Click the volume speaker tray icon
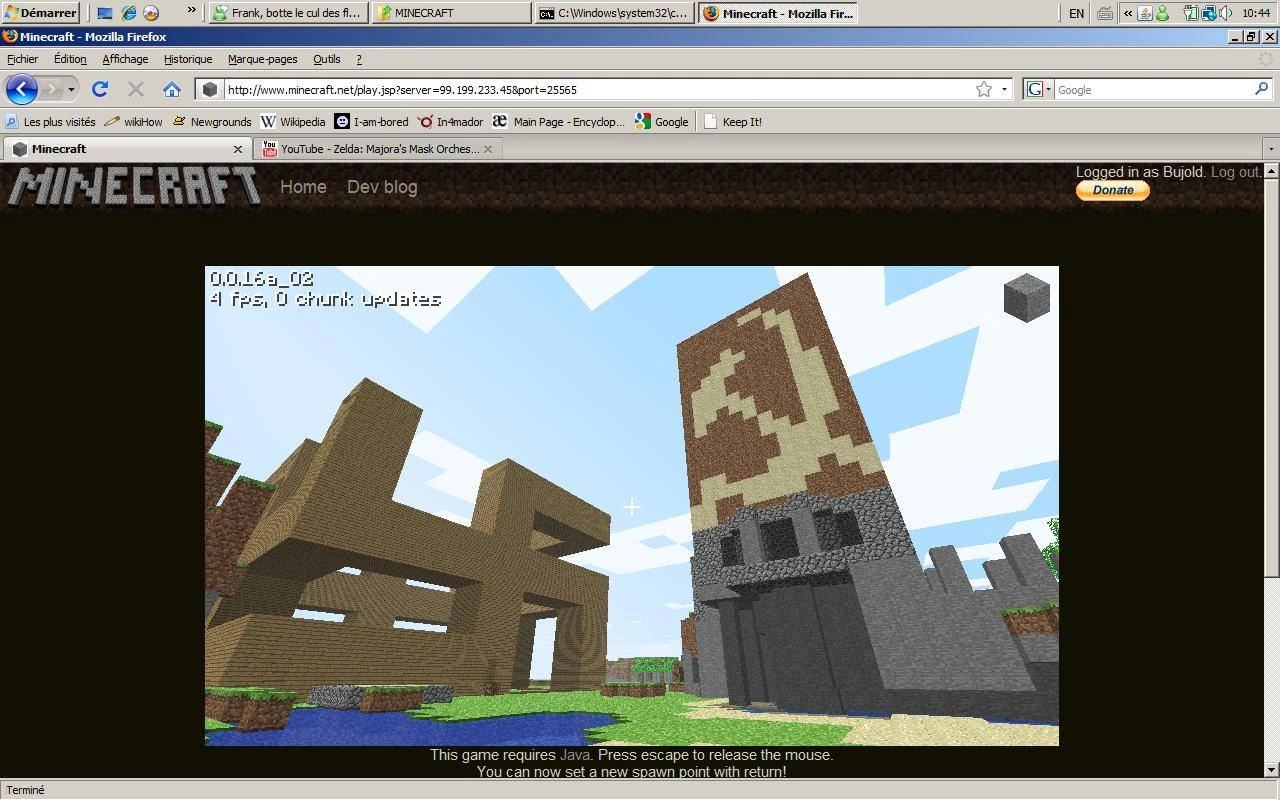Image resolution: width=1280 pixels, height=800 pixels. point(1225,13)
